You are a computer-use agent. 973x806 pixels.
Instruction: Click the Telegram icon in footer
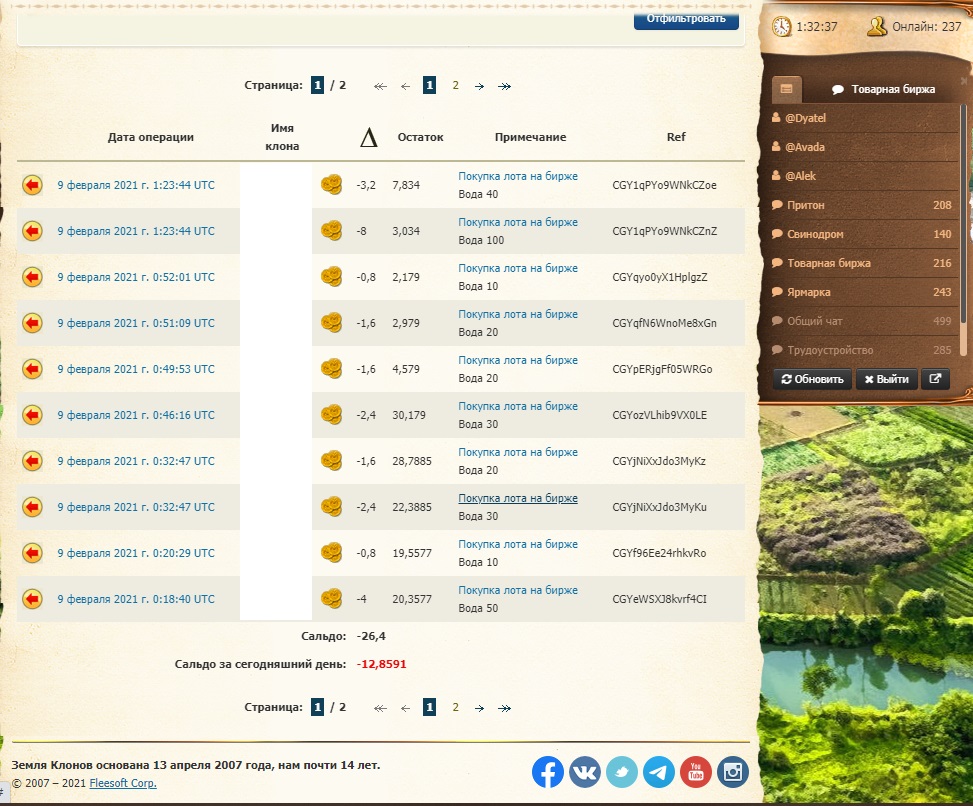click(x=658, y=771)
